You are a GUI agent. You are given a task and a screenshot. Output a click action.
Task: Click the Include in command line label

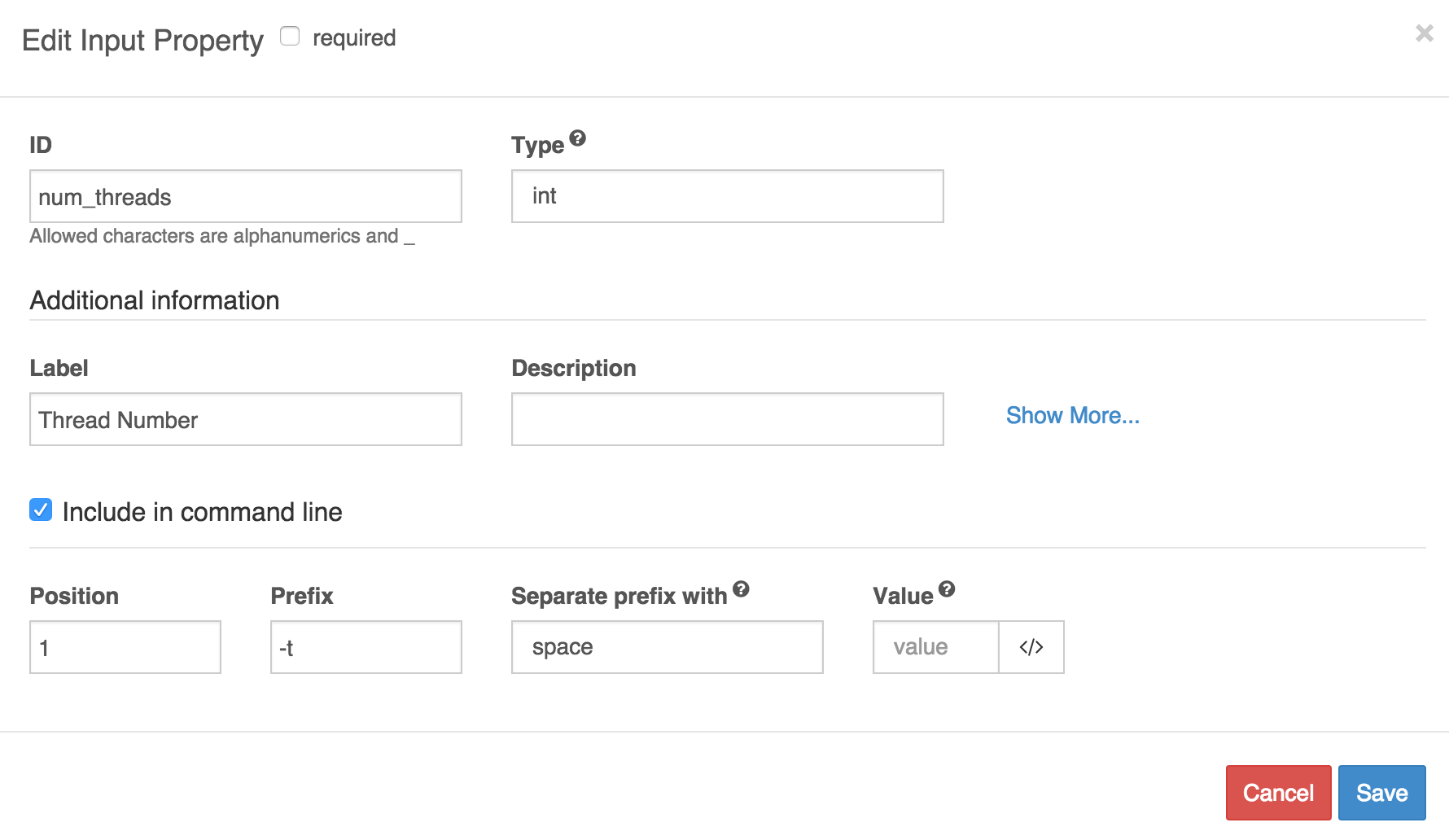pos(202,512)
